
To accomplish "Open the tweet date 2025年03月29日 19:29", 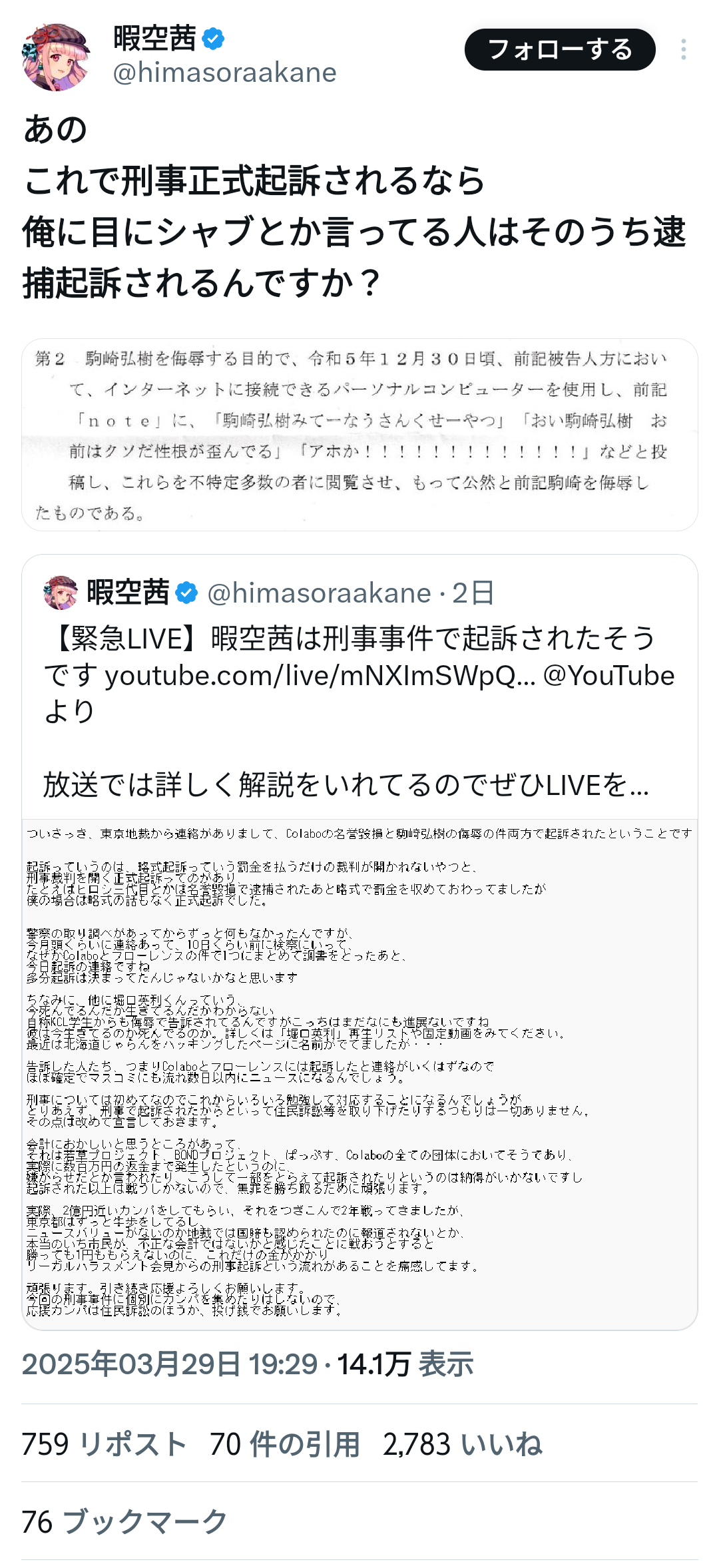I will pyautogui.click(x=170, y=1364).
